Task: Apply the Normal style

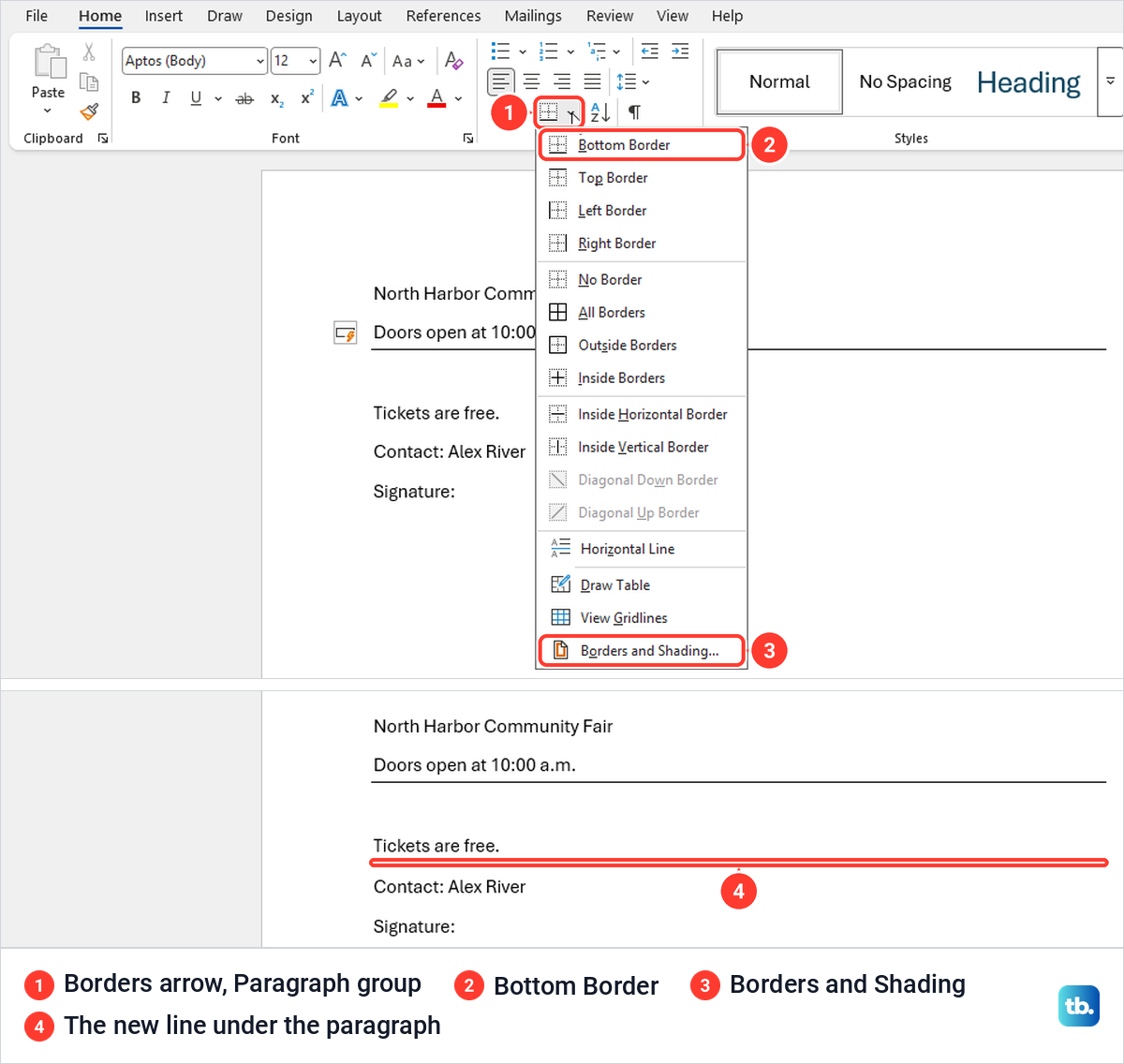Action: (779, 82)
